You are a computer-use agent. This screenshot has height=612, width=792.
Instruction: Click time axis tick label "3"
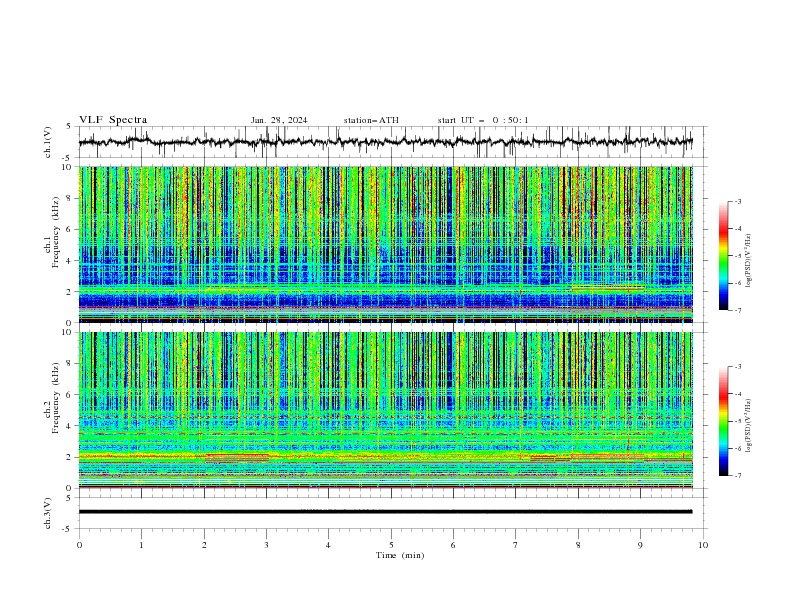tap(266, 545)
